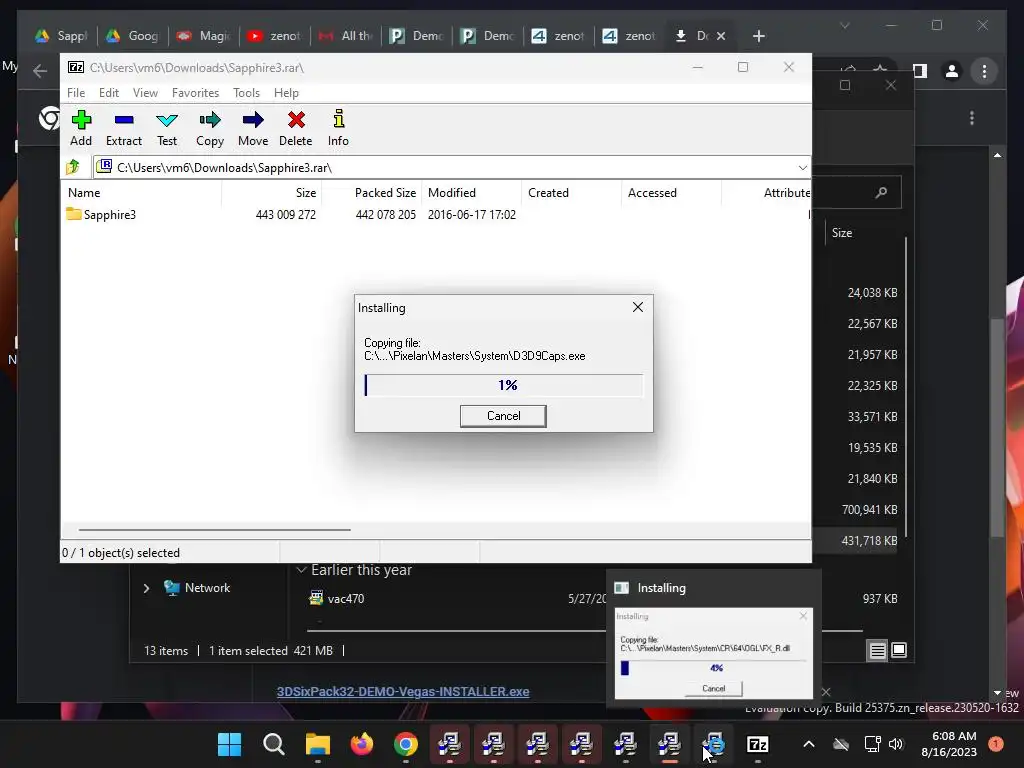Switch Explorer to details view

point(877,650)
